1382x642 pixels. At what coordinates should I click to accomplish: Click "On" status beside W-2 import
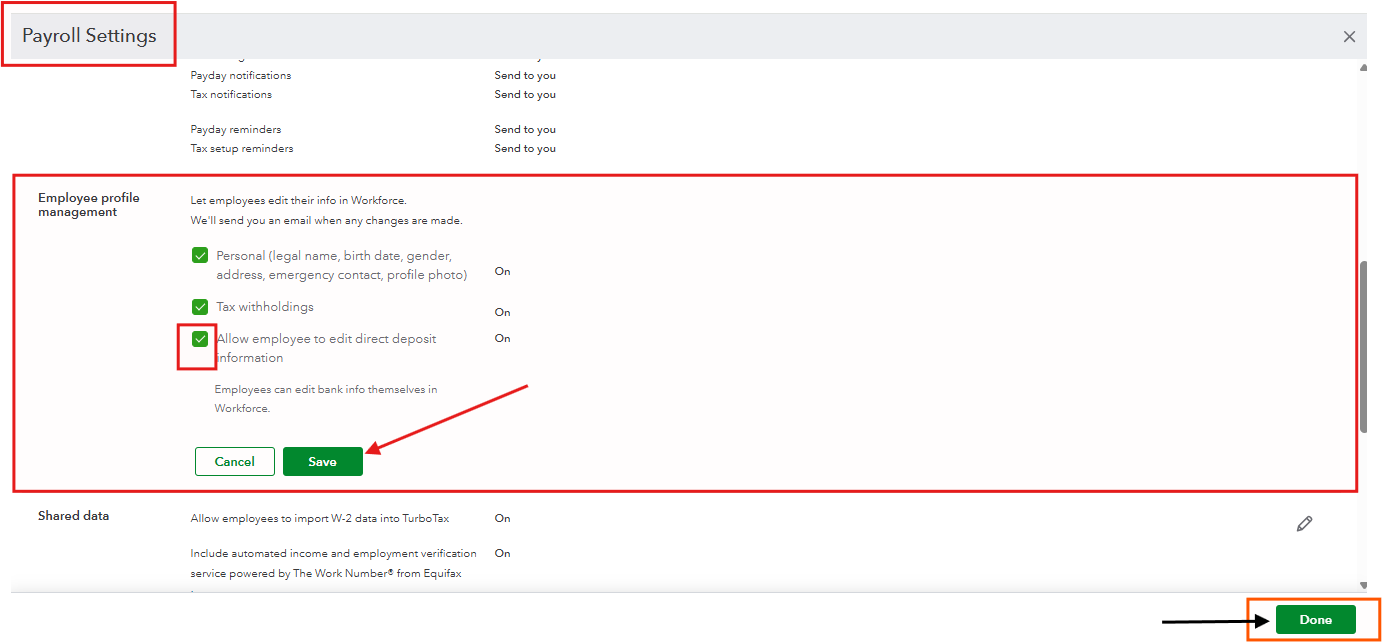(502, 518)
